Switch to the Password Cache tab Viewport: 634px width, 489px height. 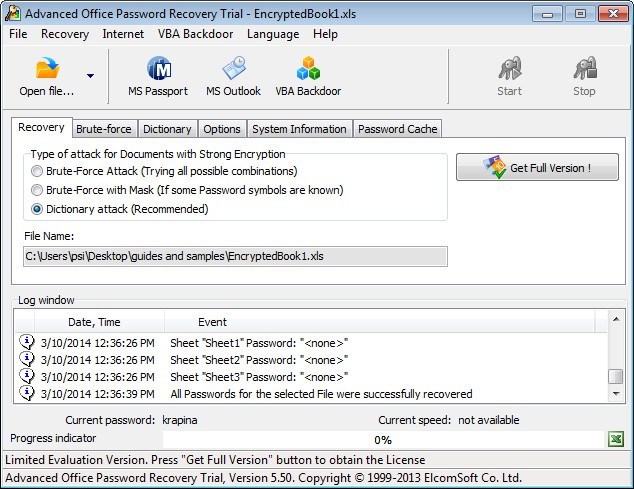(x=397, y=129)
